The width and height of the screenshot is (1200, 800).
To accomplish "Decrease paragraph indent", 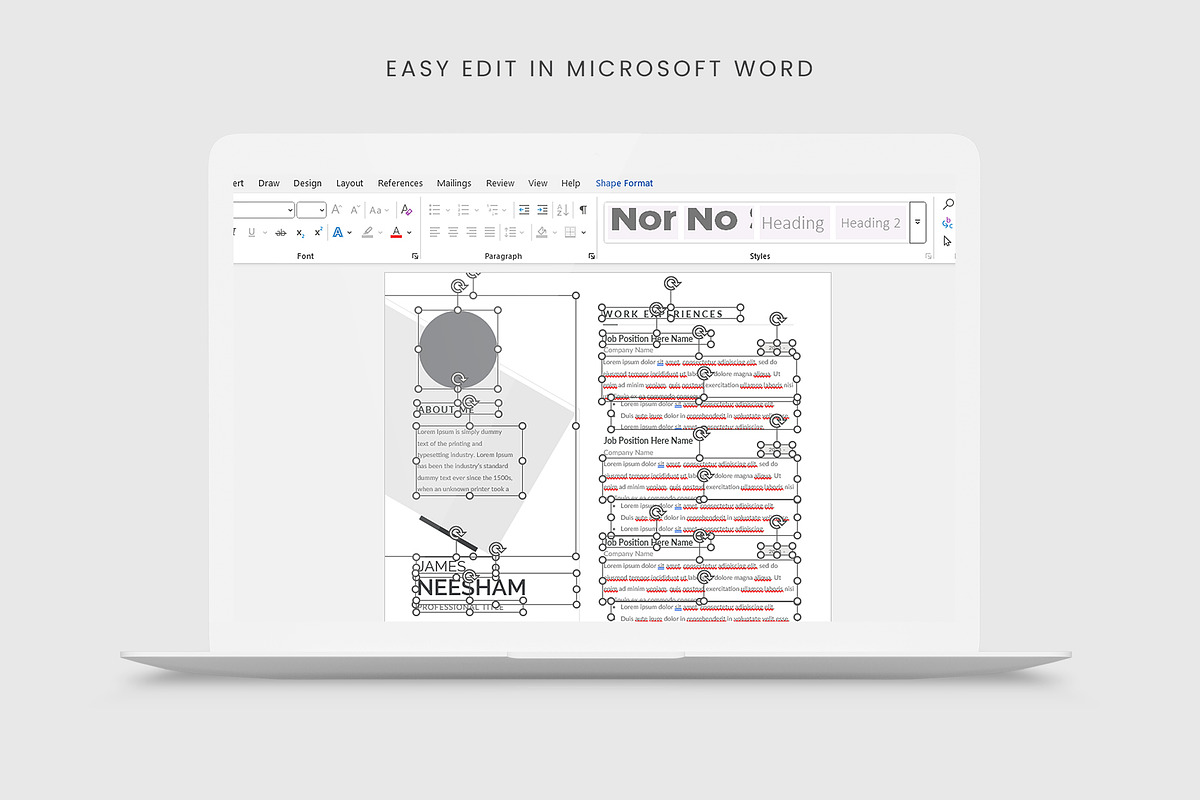I will pos(524,209).
